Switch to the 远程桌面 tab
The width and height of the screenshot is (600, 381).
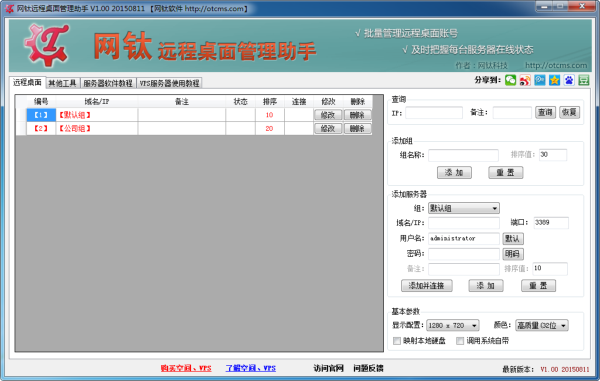pos(27,82)
